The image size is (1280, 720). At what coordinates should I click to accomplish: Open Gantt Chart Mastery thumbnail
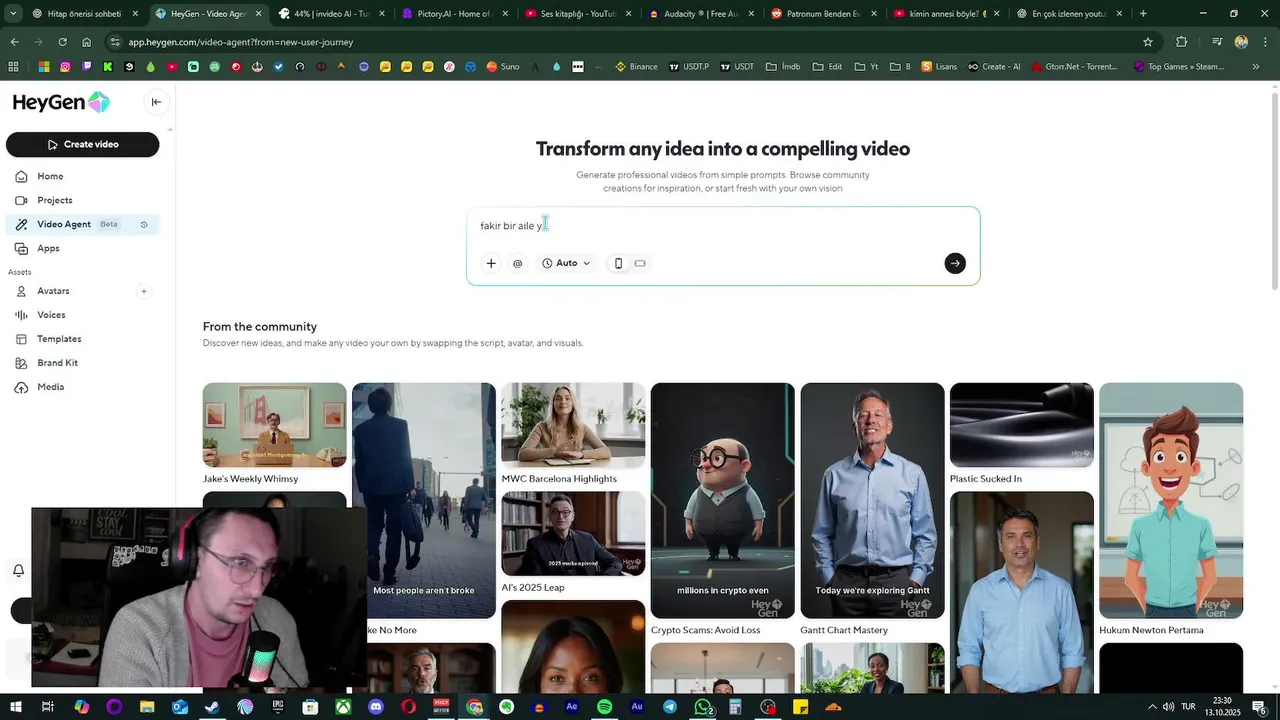(x=872, y=500)
